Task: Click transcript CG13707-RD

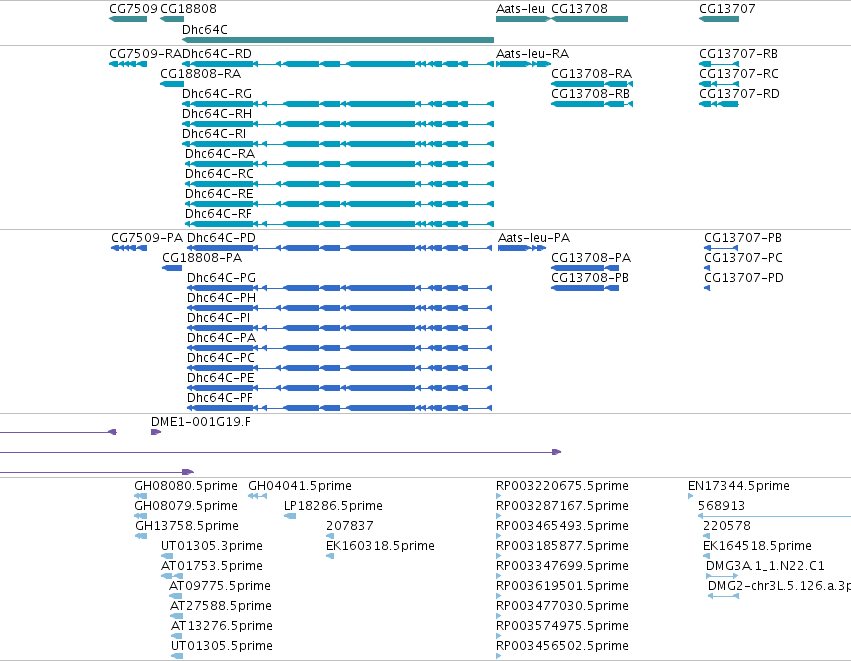Action: click(739, 94)
